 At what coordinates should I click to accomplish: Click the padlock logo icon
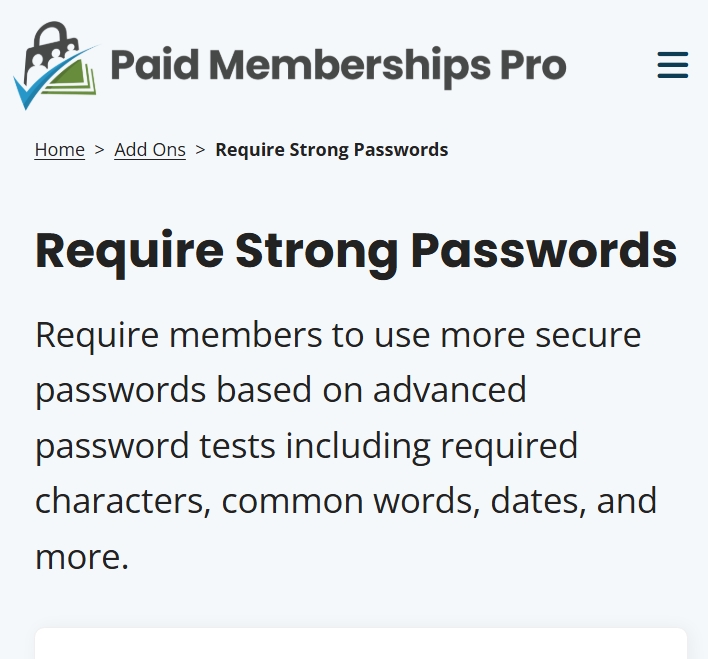coord(55,65)
